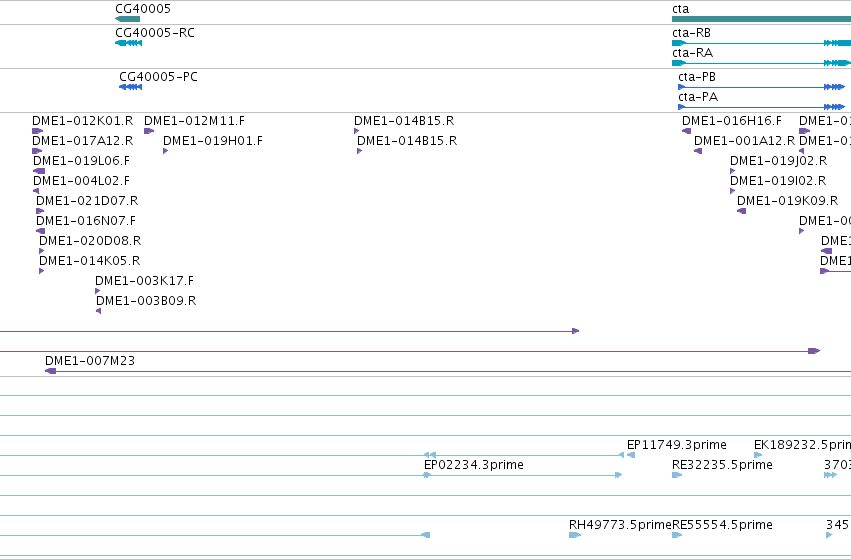Click the CG40005-RC transcript label

point(155,33)
